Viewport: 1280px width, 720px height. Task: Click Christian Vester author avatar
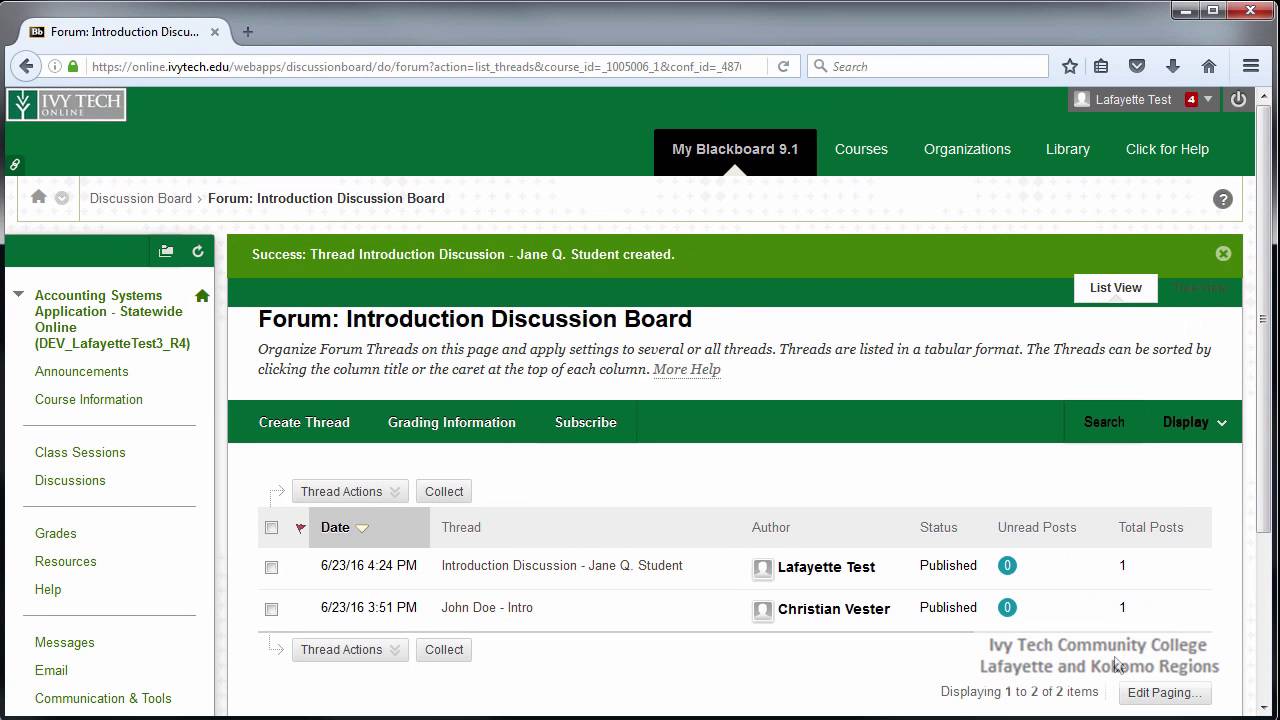[763, 610]
